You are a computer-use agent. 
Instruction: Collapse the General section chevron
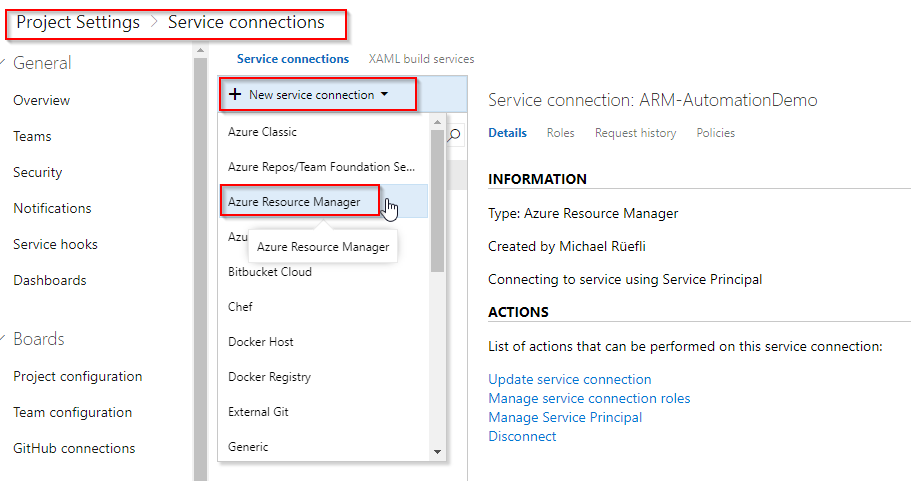click(3, 62)
